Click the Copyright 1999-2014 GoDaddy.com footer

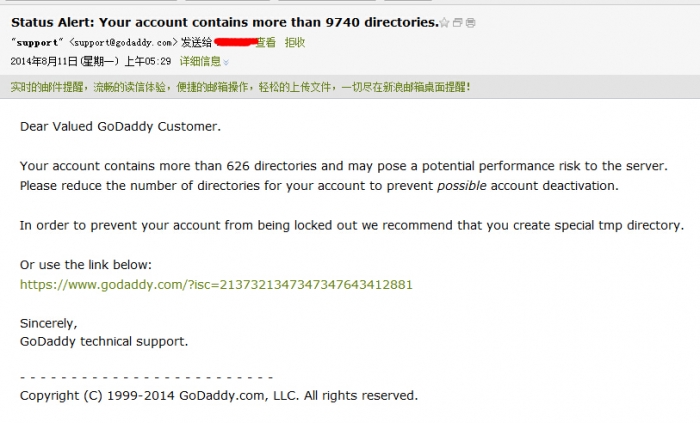tap(219, 396)
